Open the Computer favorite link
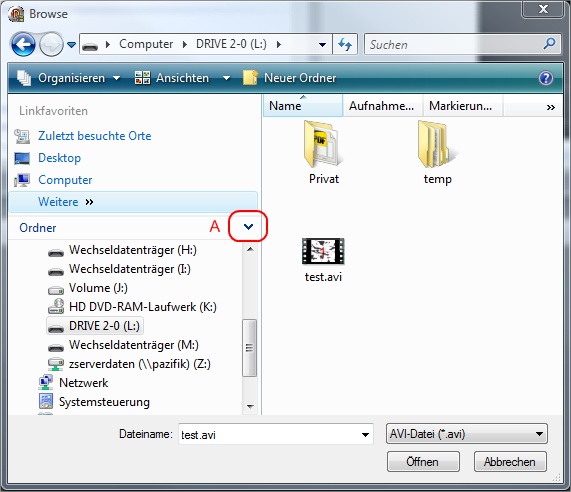This screenshot has height=492, width=571. click(x=65, y=180)
